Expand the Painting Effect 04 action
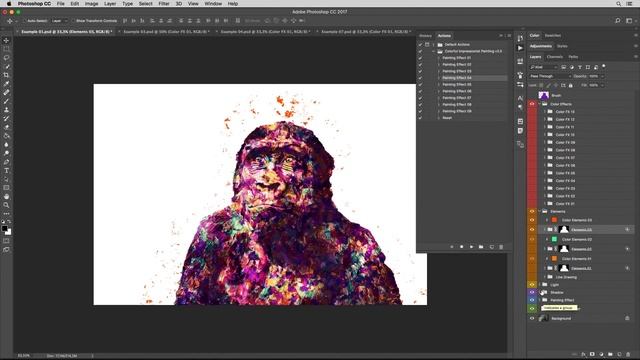 pos(439,78)
